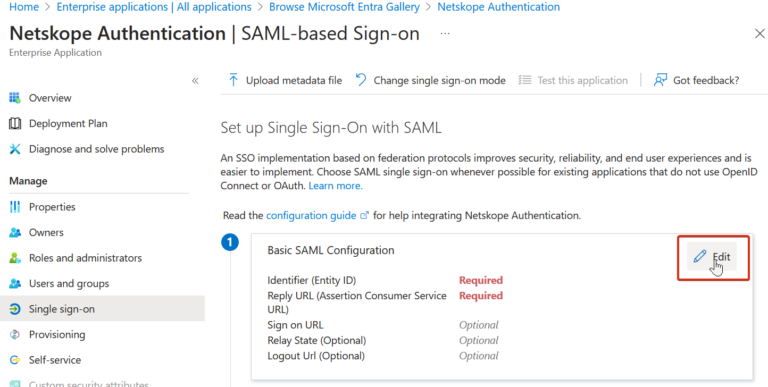The width and height of the screenshot is (768, 387).
Task: Collapse the sidebar with double chevron
Action: tap(195, 81)
